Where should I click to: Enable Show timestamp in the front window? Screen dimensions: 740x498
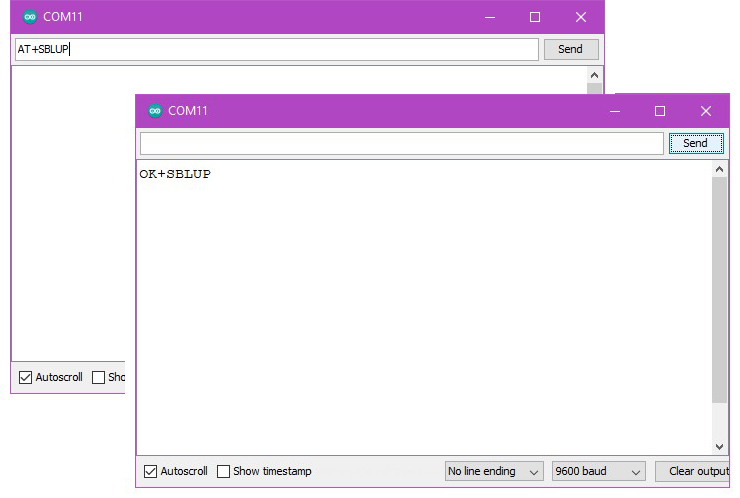pyautogui.click(x=224, y=471)
